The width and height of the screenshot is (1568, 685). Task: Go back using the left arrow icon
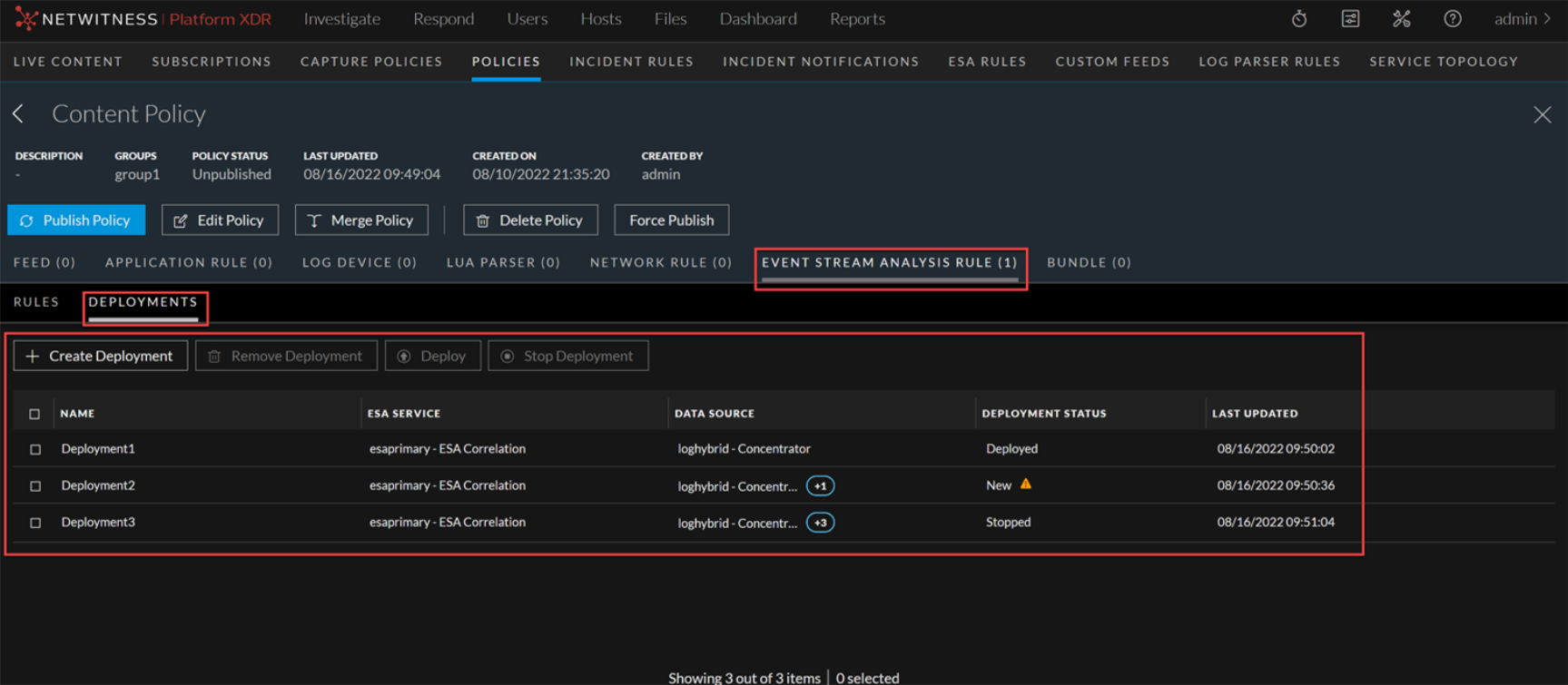[18, 113]
